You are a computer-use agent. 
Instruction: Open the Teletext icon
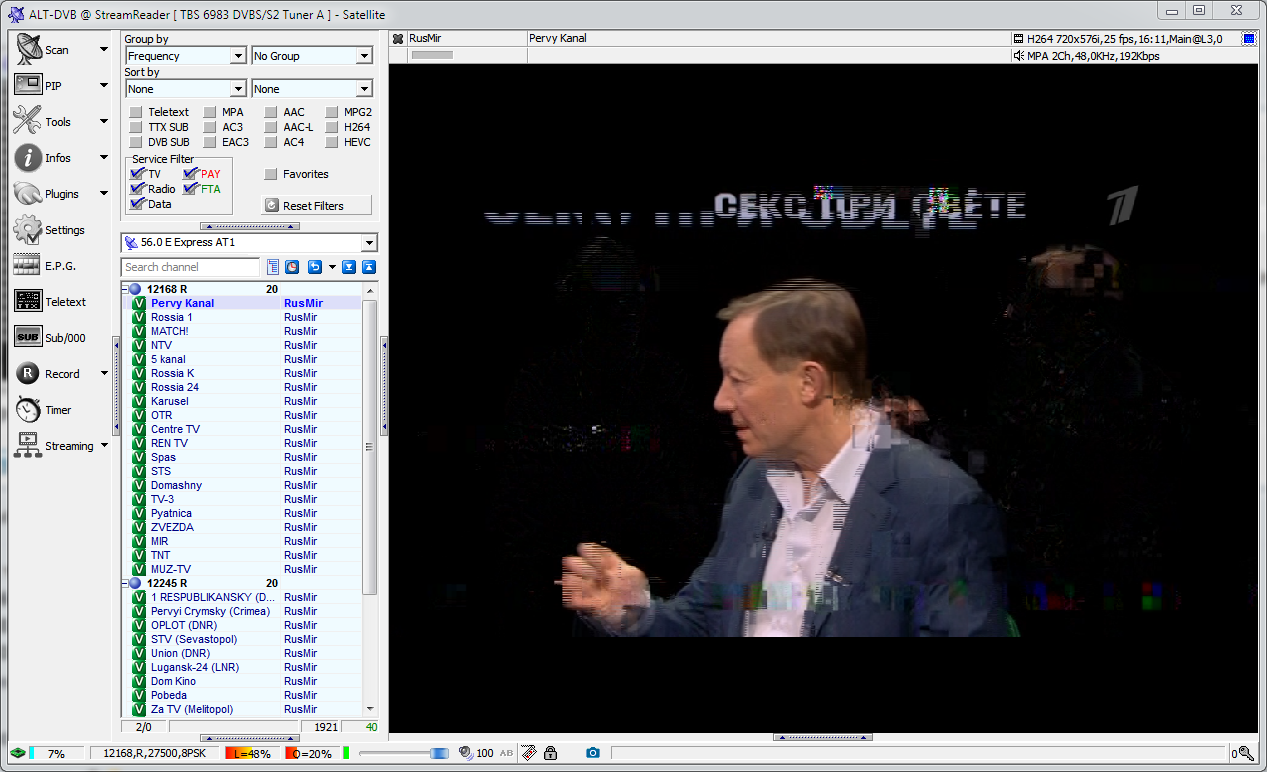(28, 301)
